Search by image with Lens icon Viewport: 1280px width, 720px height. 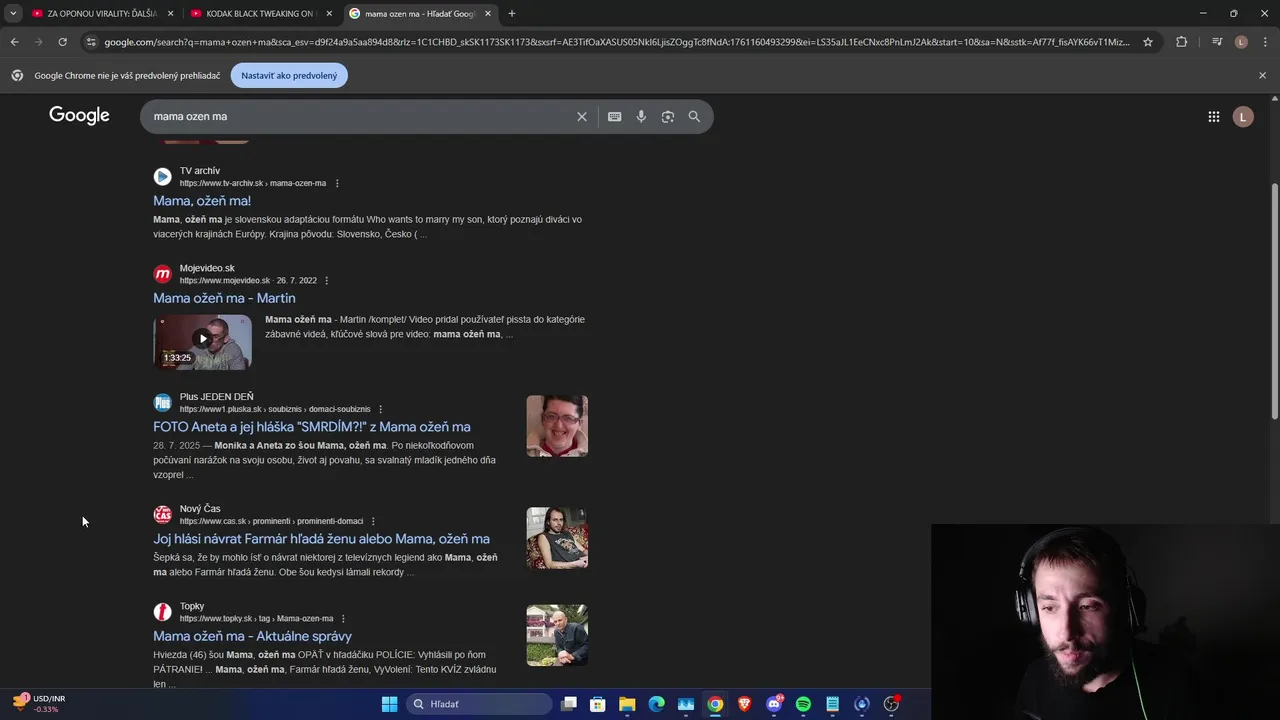pos(668,117)
